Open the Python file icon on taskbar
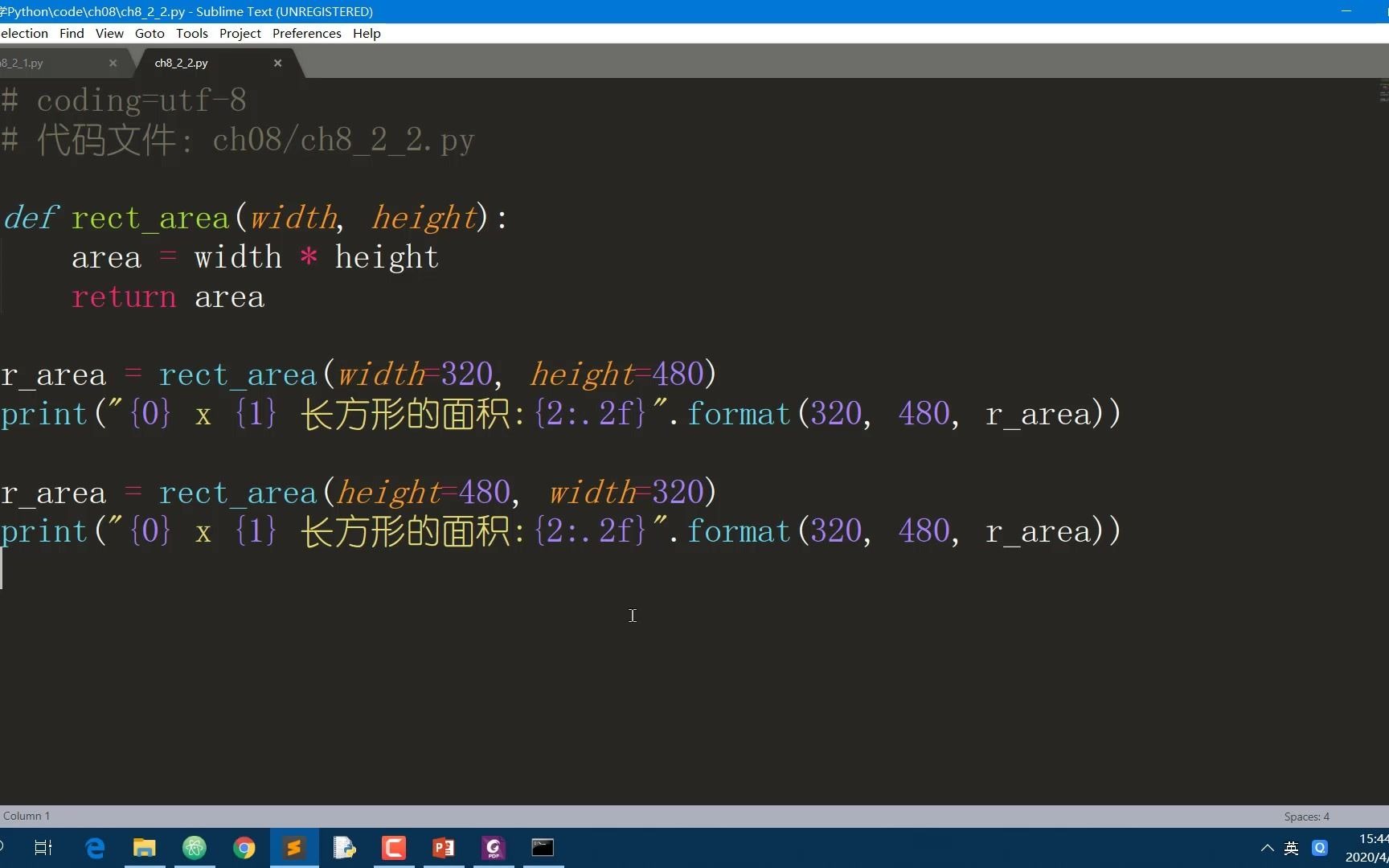Image resolution: width=1389 pixels, height=868 pixels. click(344, 848)
